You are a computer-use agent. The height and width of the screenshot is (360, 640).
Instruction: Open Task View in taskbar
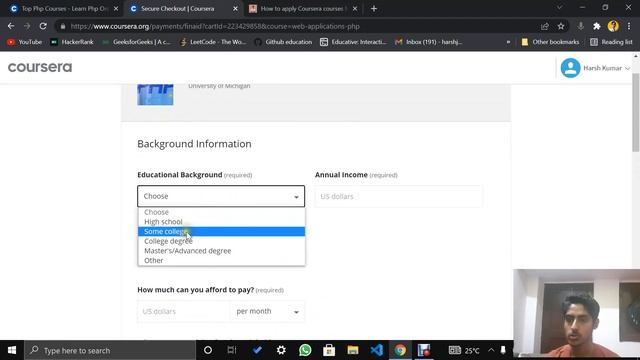coord(232,350)
